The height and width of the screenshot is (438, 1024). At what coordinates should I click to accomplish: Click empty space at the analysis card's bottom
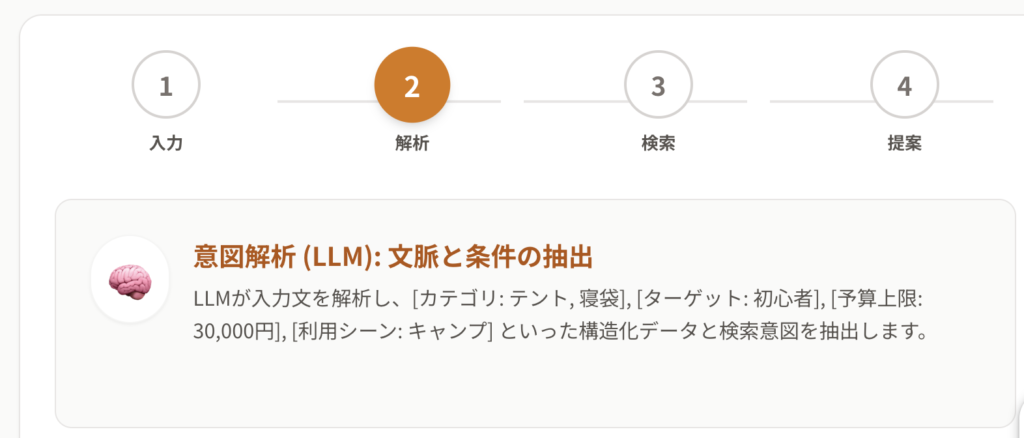(534, 395)
